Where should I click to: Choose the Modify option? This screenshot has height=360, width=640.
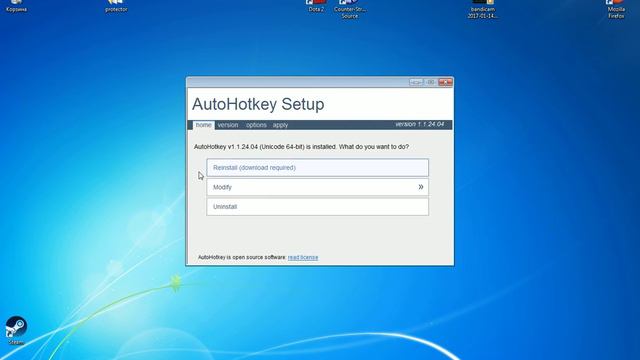click(318, 187)
